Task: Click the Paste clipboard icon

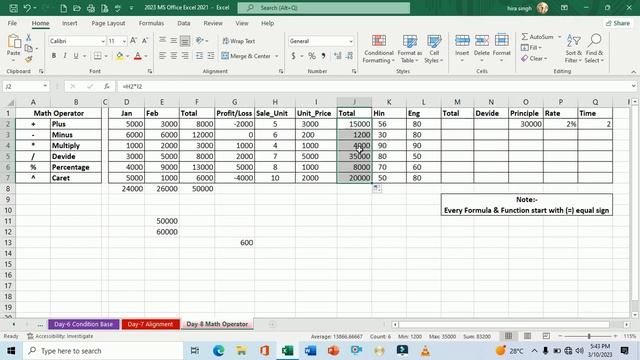Action: click(13, 42)
